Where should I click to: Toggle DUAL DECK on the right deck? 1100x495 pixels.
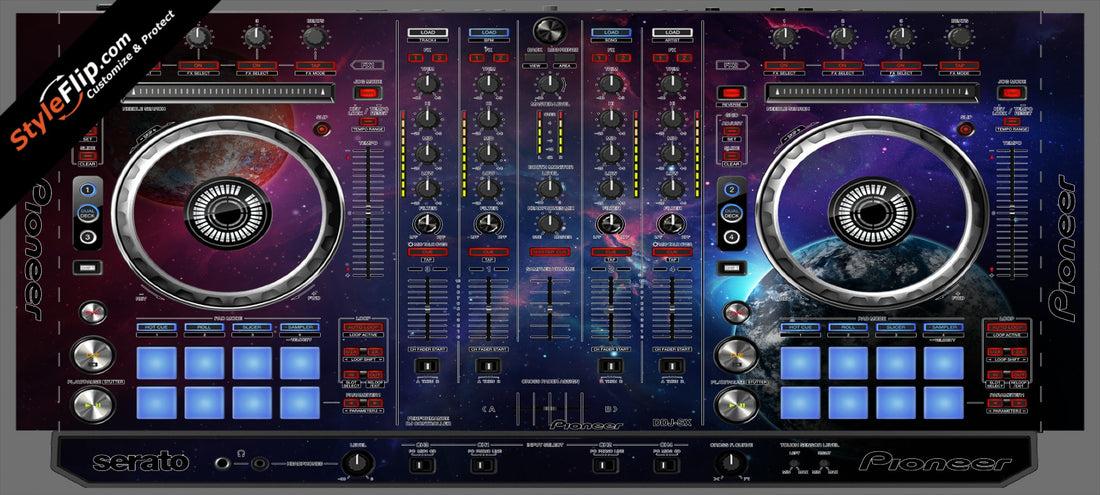click(x=731, y=213)
